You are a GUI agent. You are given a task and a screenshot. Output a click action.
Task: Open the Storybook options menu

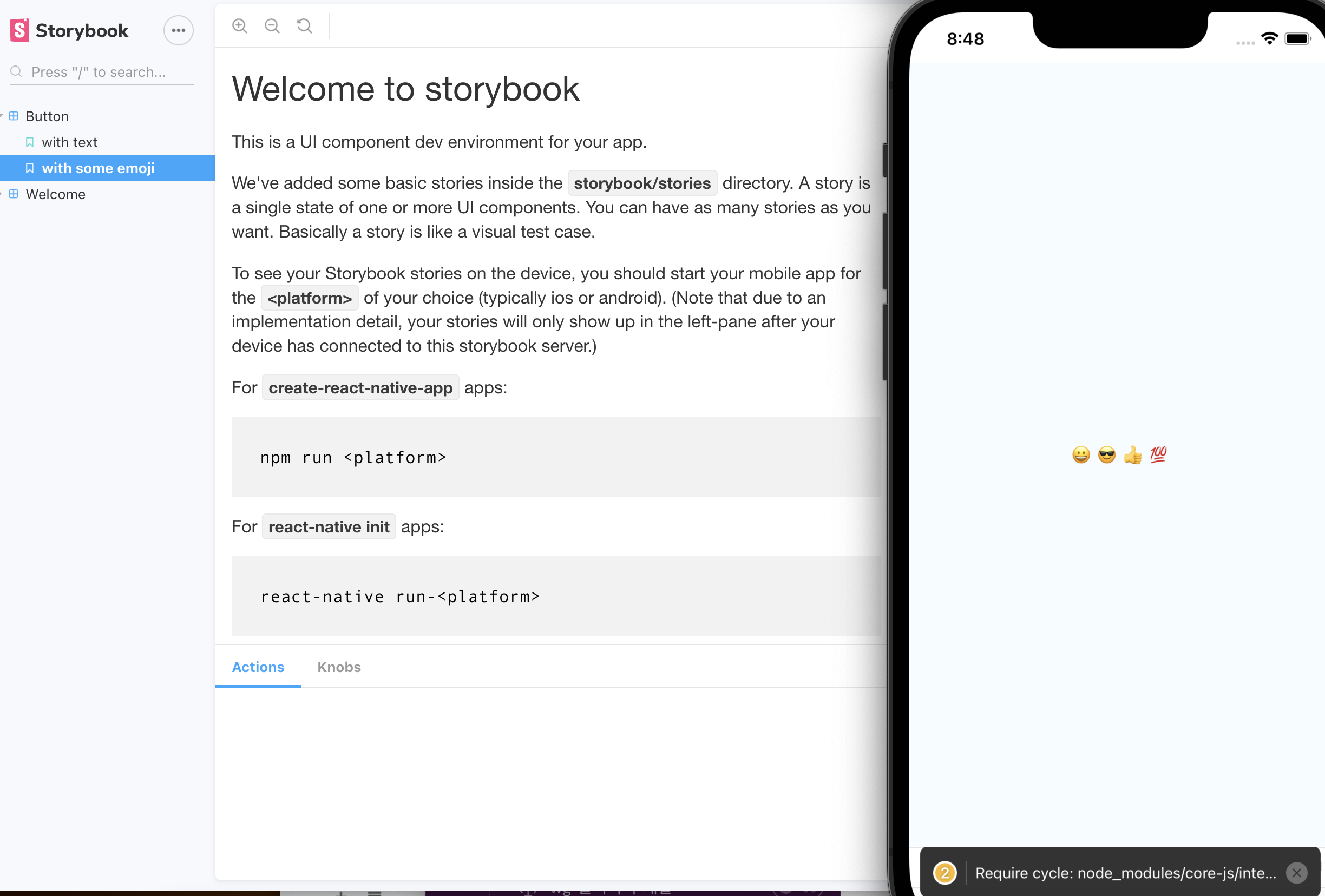click(x=179, y=30)
